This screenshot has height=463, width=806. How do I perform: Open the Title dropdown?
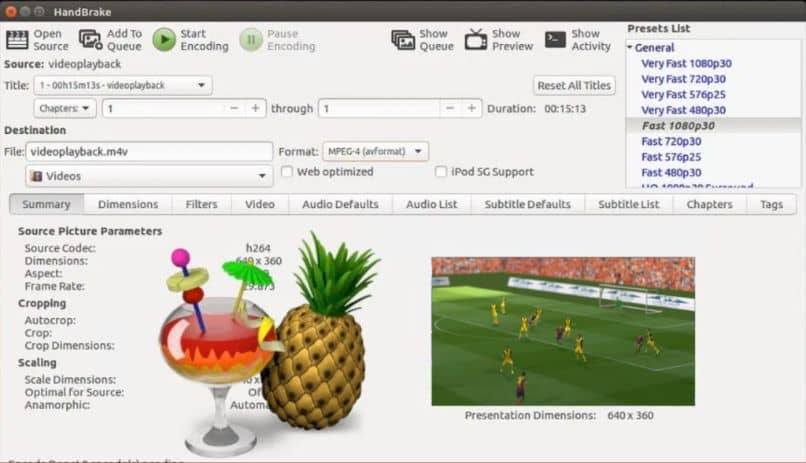[x=123, y=85]
